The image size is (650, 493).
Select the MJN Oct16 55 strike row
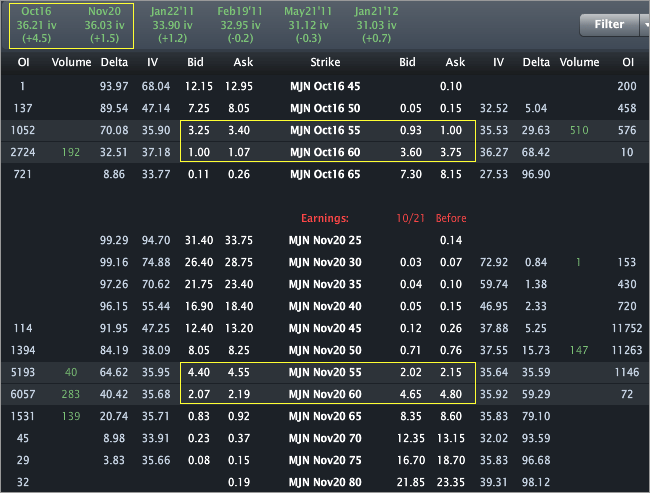(325, 130)
